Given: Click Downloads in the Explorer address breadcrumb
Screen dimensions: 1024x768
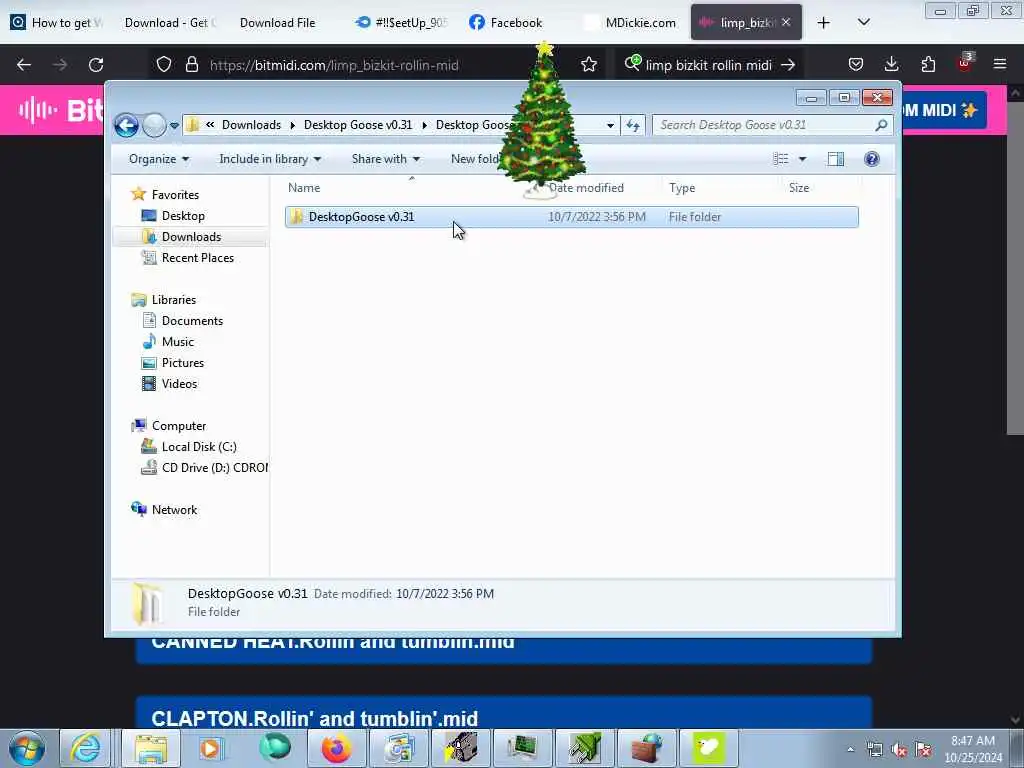Looking at the screenshot, I should tap(251, 125).
